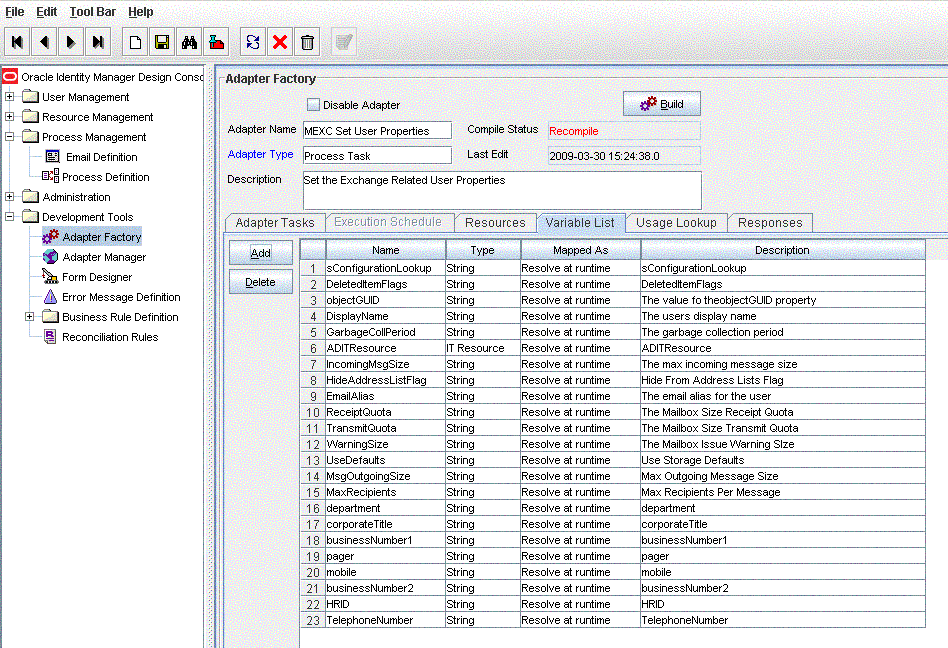Click the Adapter Name text field
The image size is (948, 648).
coord(377,130)
